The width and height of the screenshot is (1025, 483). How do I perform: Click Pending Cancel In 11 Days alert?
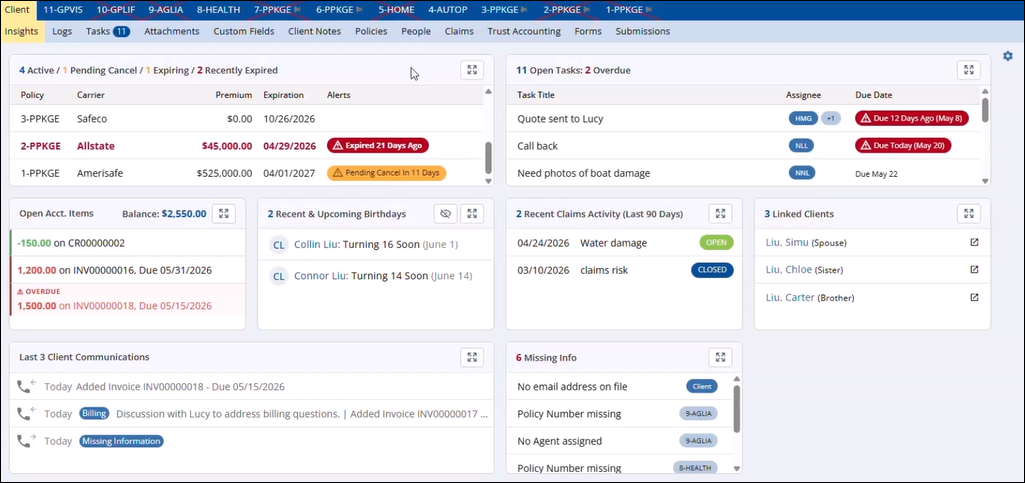click(386, 173)
